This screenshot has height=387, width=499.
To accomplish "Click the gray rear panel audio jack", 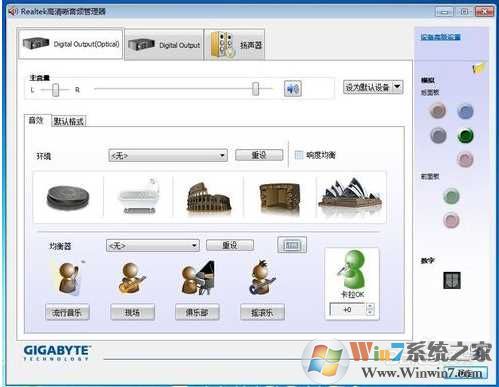I will coord(438,135).
